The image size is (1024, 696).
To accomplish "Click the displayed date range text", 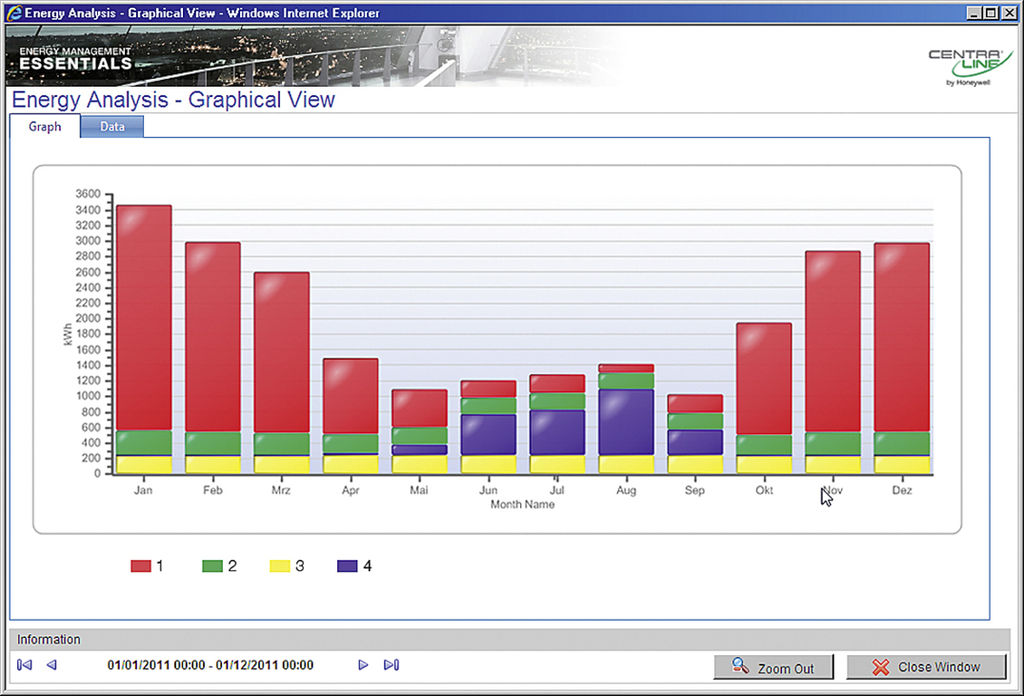I will [210, 665].
